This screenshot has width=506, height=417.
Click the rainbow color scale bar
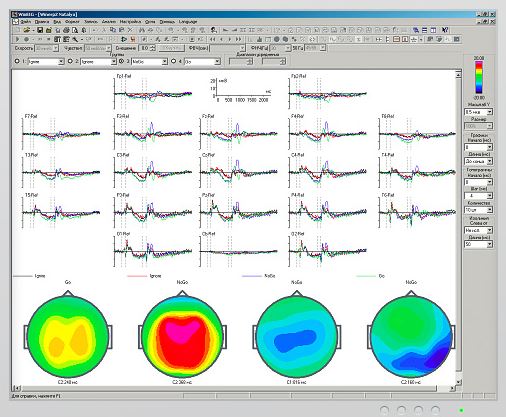(x=479, y=77)
